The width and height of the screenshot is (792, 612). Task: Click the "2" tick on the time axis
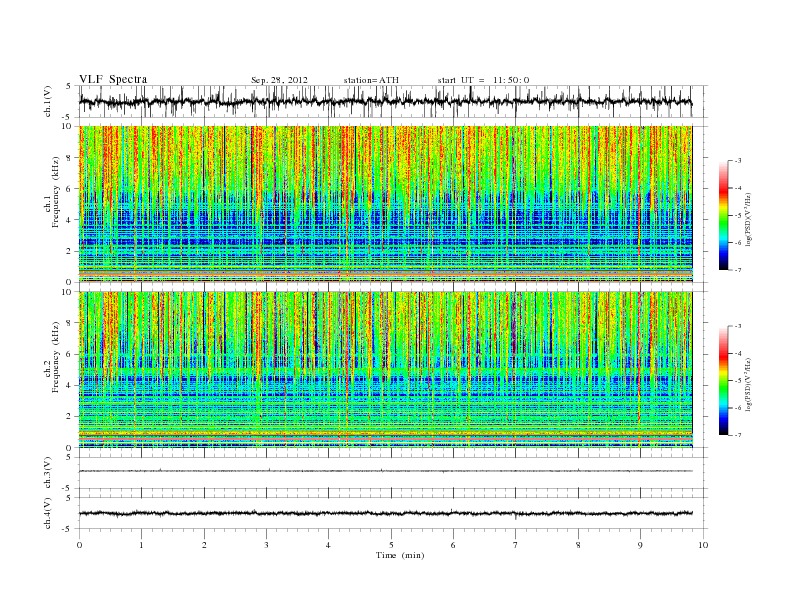(x=204, y=545)
